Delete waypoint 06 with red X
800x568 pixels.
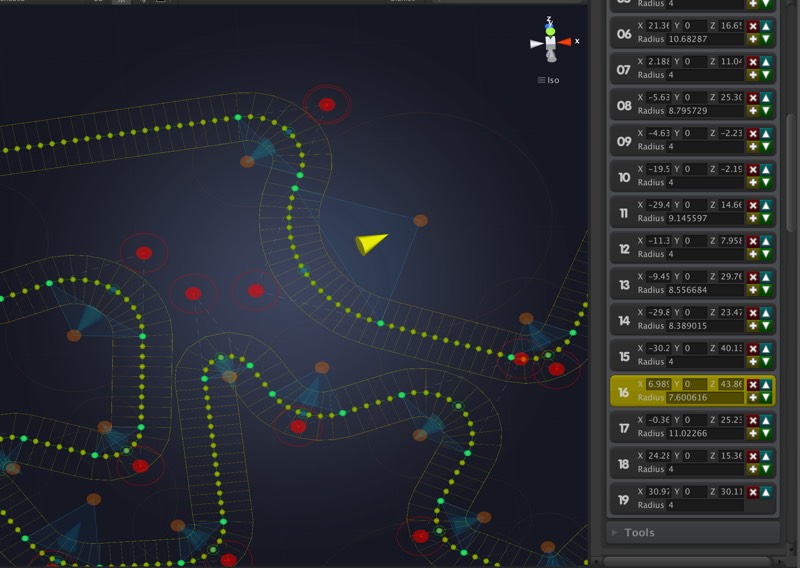point(753,27)
